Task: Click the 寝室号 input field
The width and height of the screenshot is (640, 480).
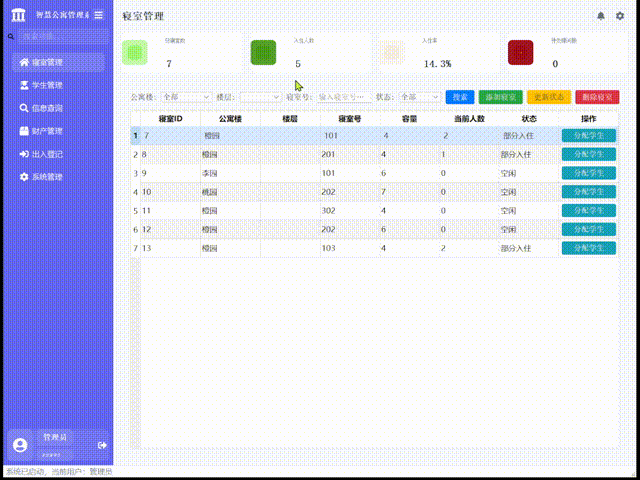Action: [345, 97]
